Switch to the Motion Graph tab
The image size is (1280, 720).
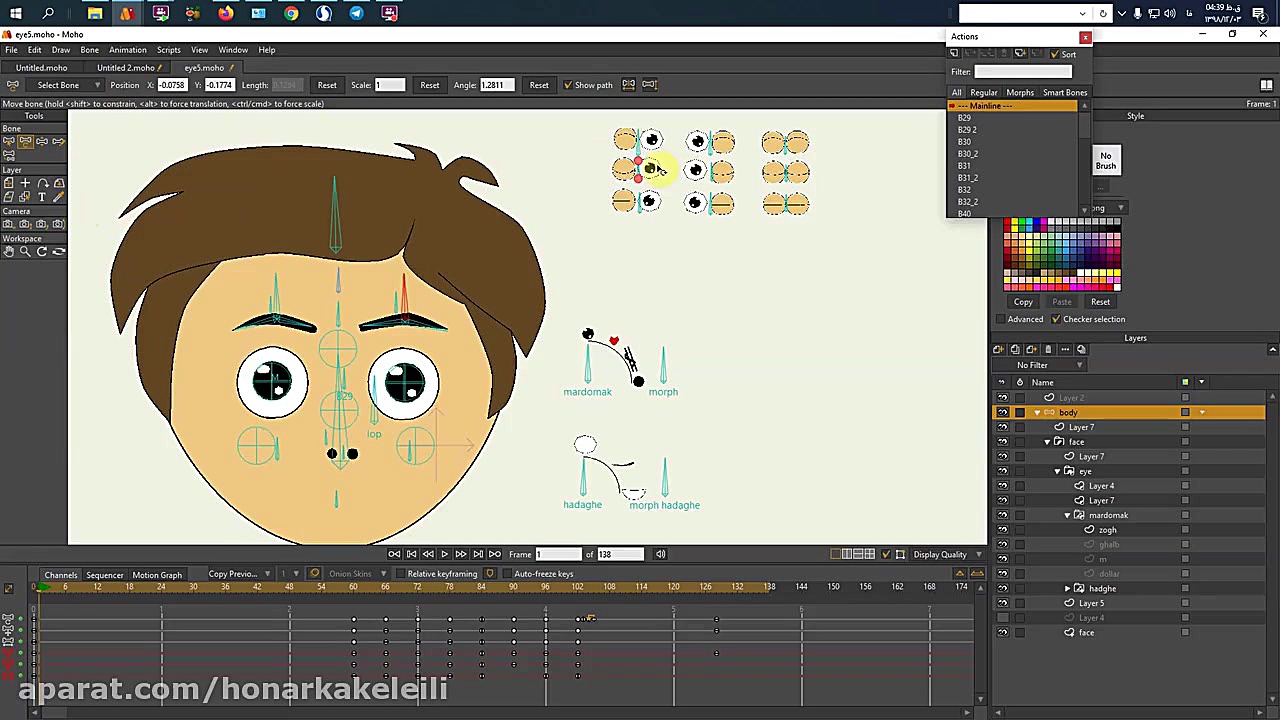(157, 575)
